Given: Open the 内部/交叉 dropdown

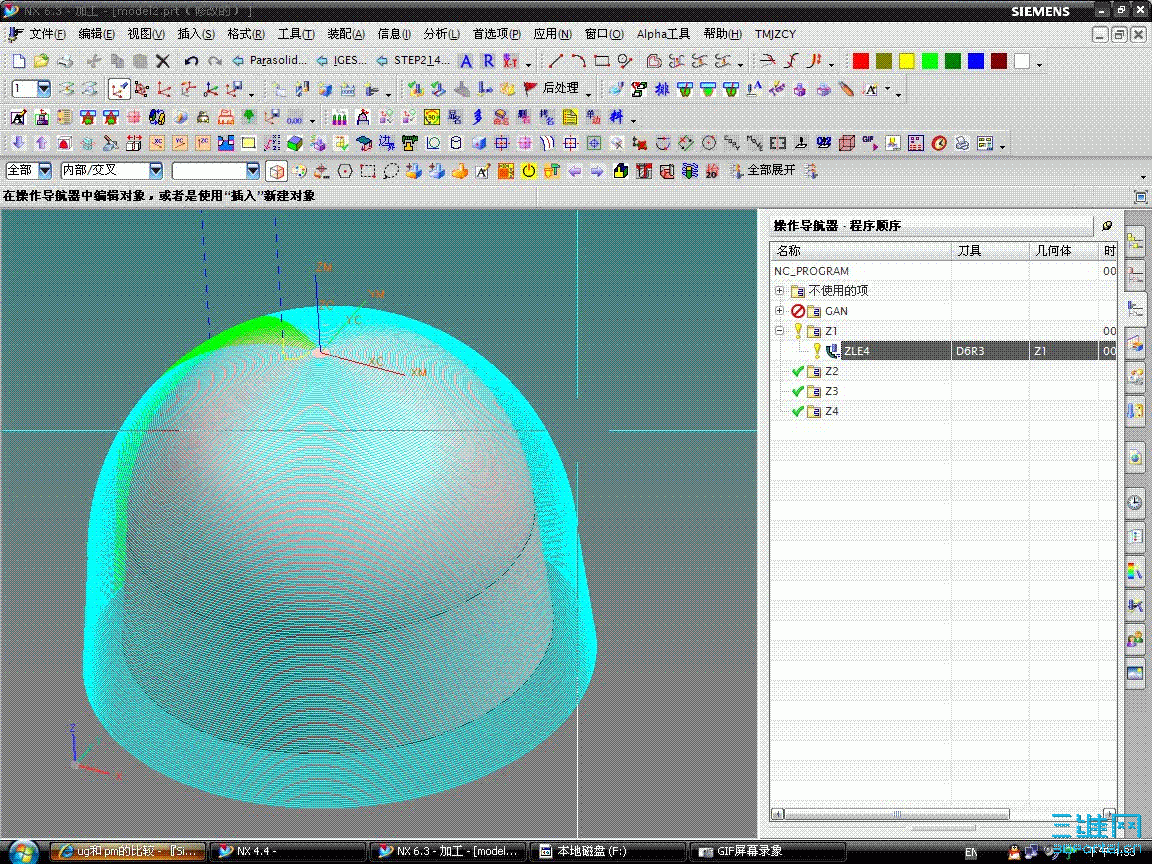Looking at the screenshot, I should [x=155, y=171].
